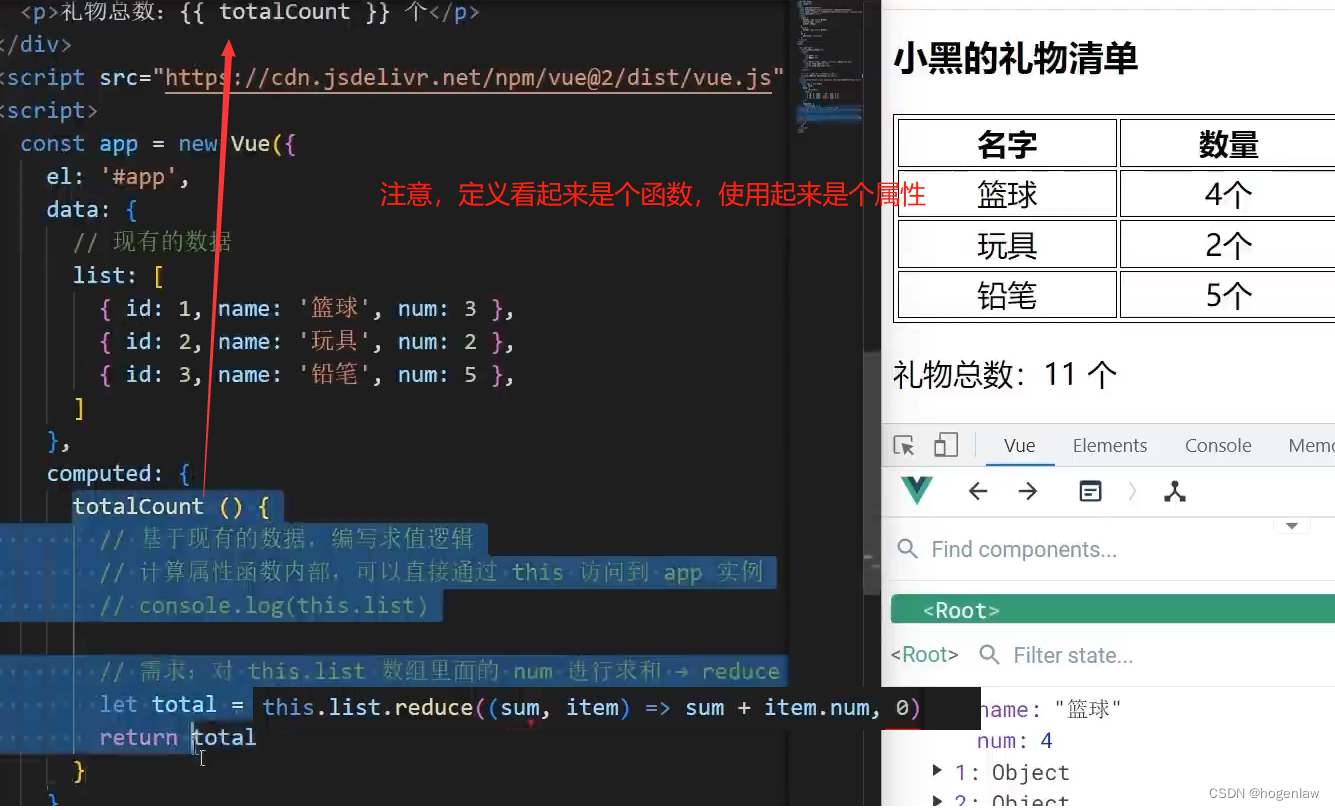Click the component tree icon in Vue devtools
Screen dimensions: 1335x810
click(x=1175, y=491)
